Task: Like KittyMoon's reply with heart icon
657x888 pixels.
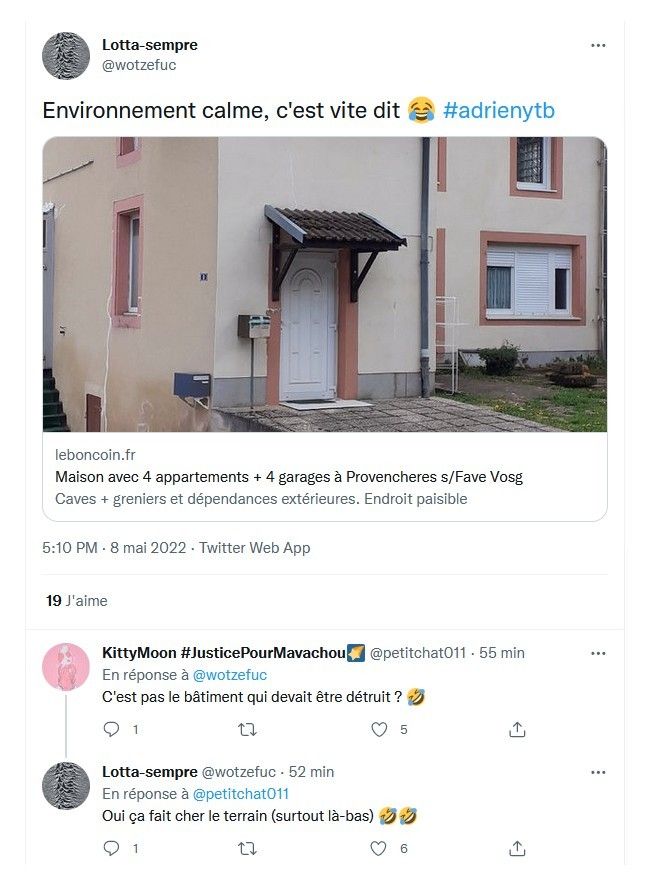Action: [x=379, y=729]
